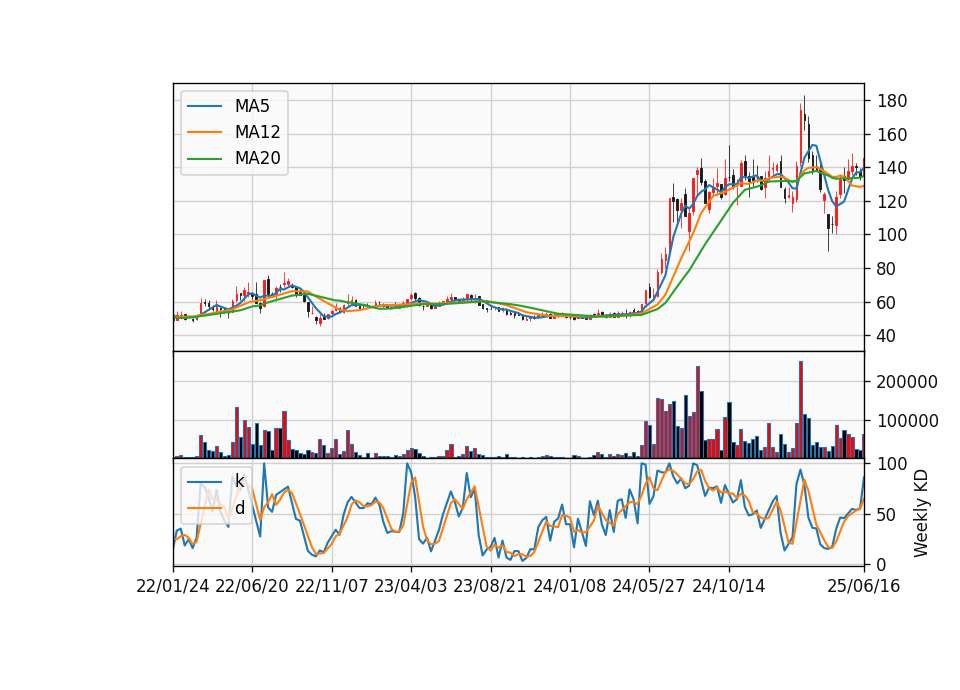Click the 180 price axis tick
Screen dimensions: 960x690
(891, 101)
